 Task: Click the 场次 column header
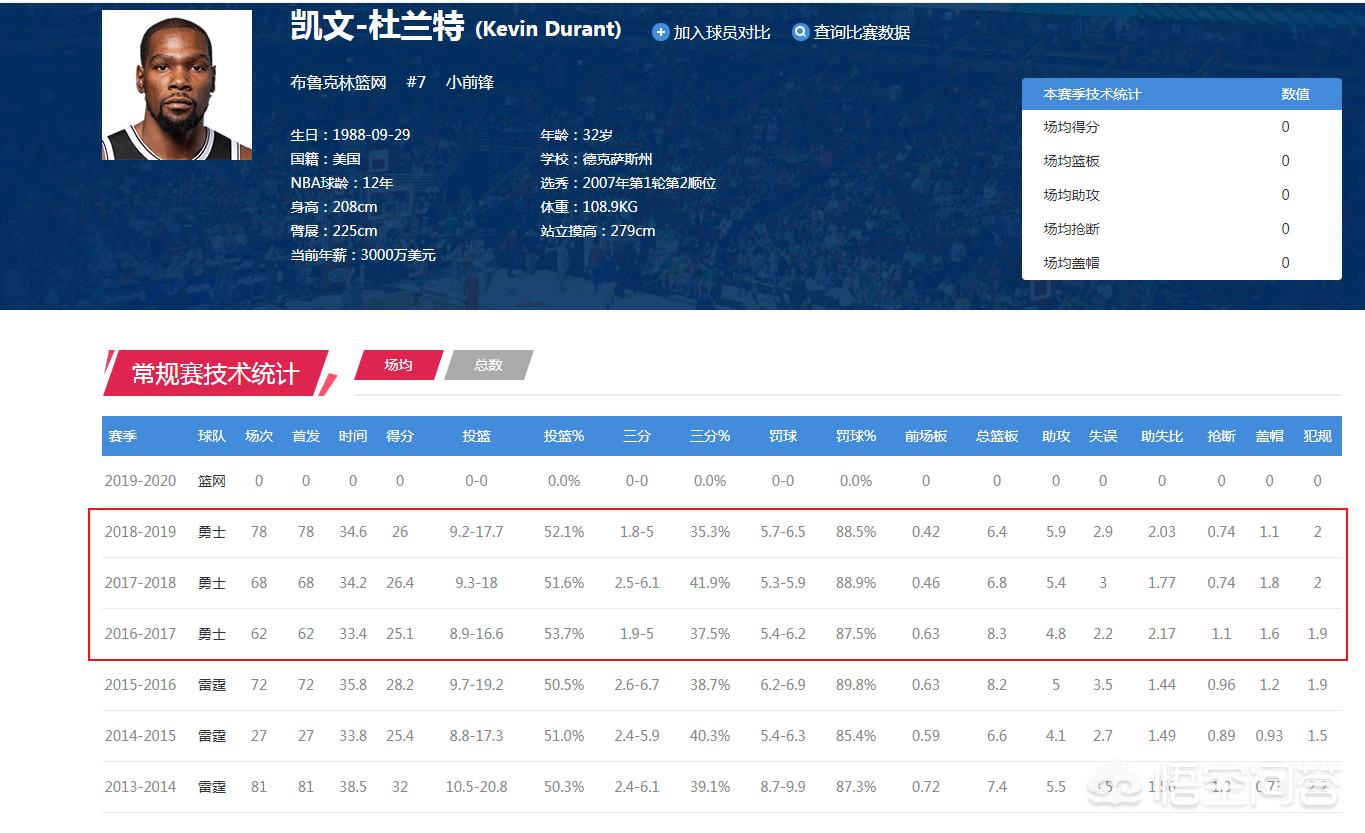click(x=259, y=436)
